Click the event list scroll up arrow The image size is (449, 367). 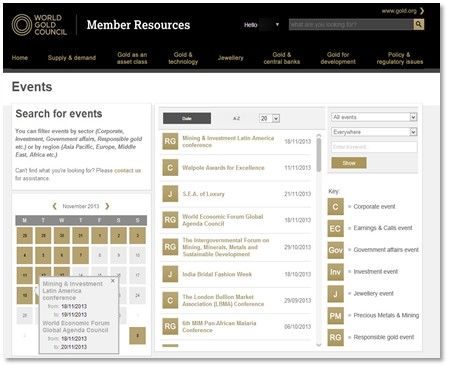click(319, 136)
